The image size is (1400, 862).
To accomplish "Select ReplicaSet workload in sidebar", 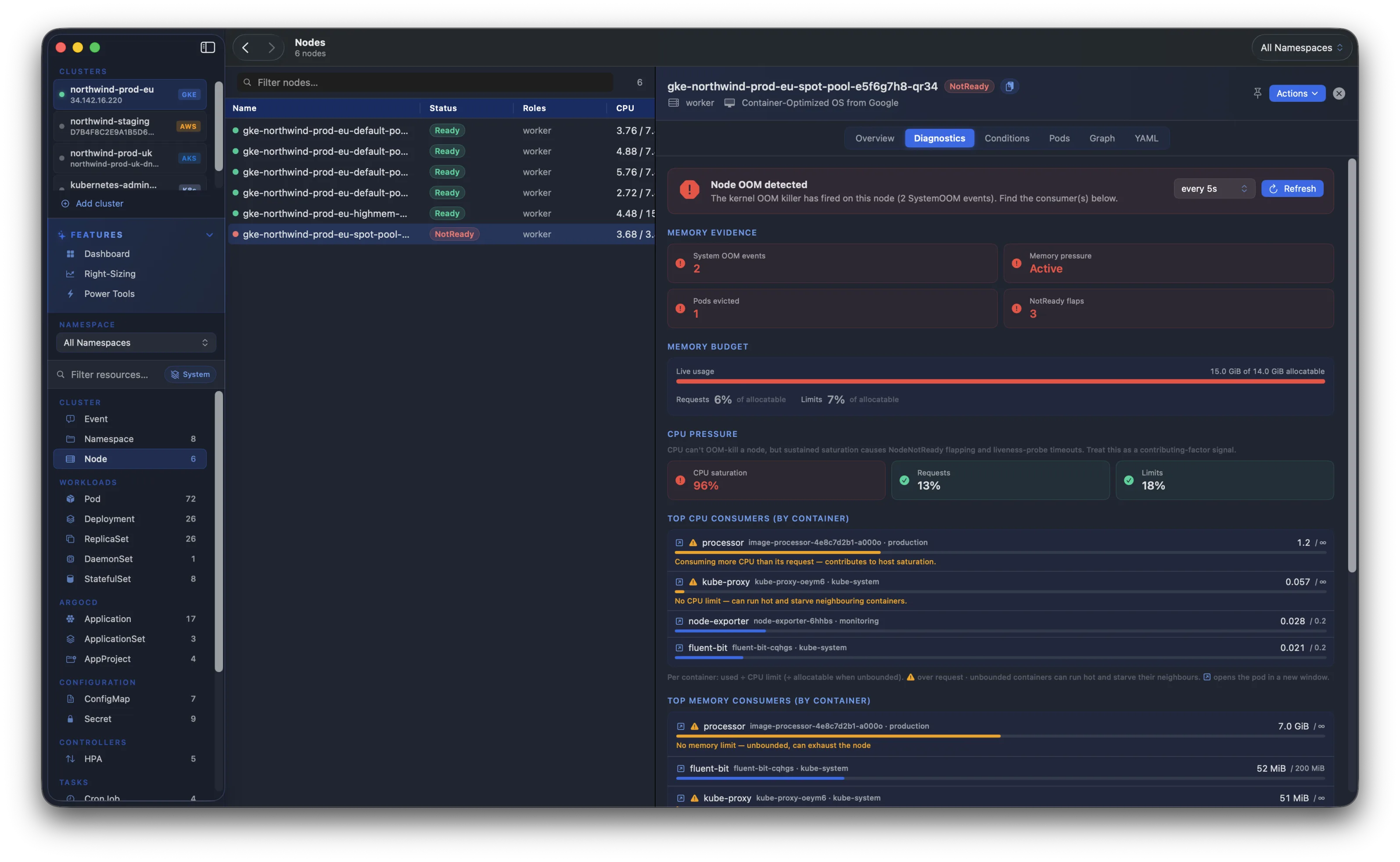I will pyautogui.click(x=130, y=539).
